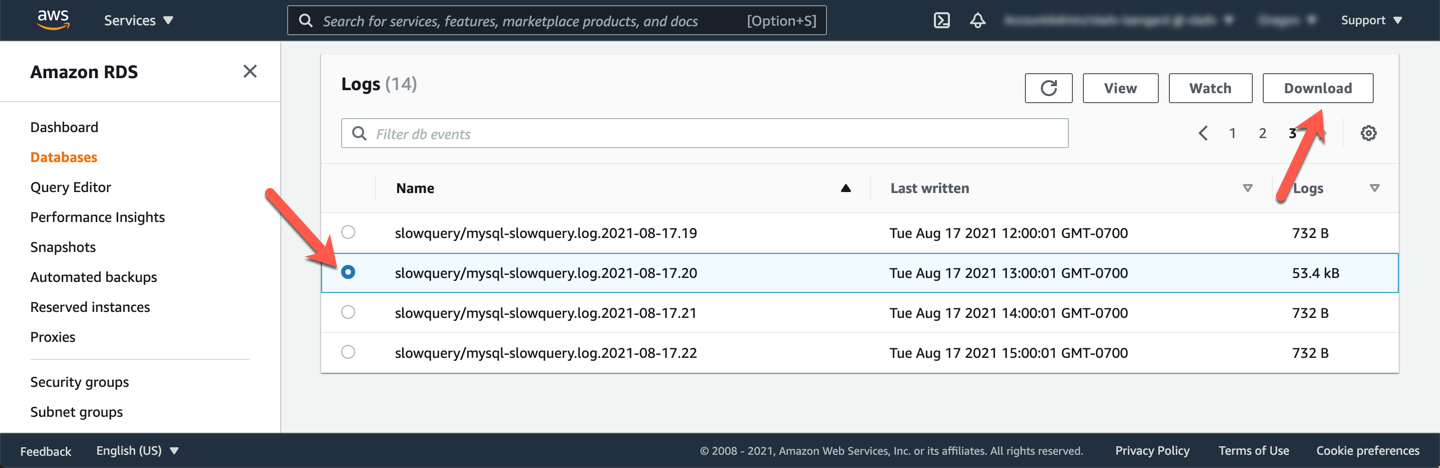Select the mysql-slowquery.log.2021-08-17.19 radio button
Screen dimensions: 1440x468
pyautogui.click(x=348, y=232)
